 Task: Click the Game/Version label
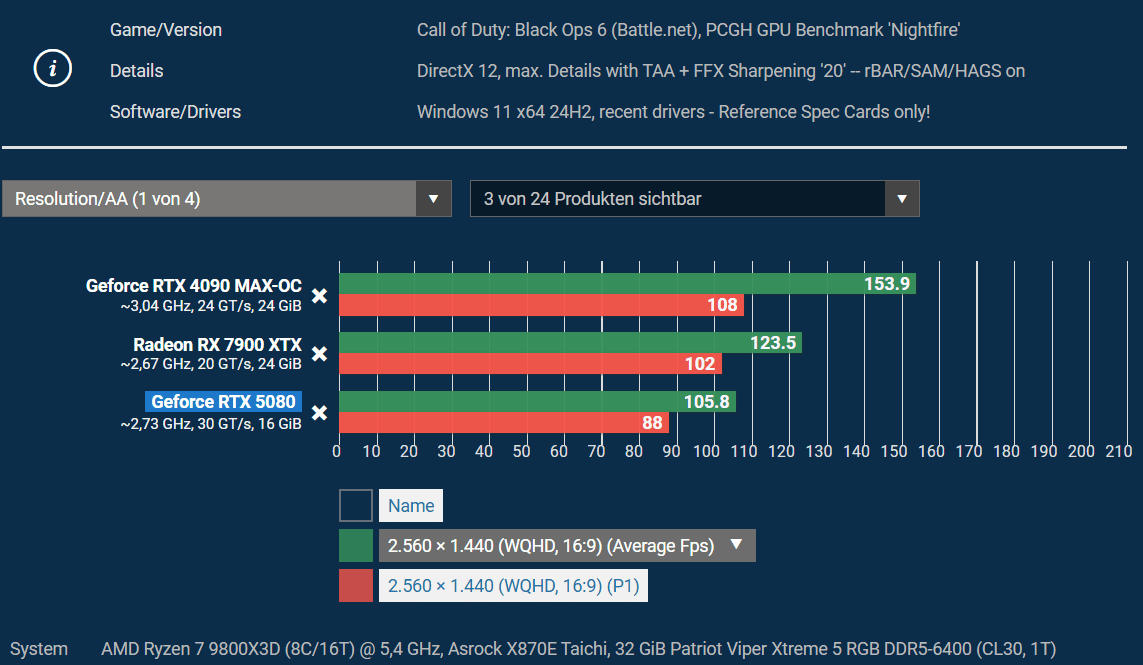pos(165,30)
